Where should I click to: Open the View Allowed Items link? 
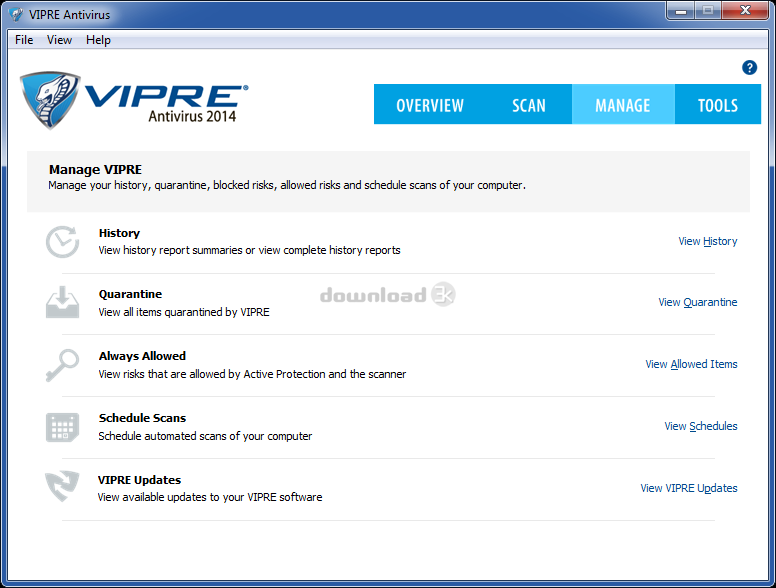(691, 364)
